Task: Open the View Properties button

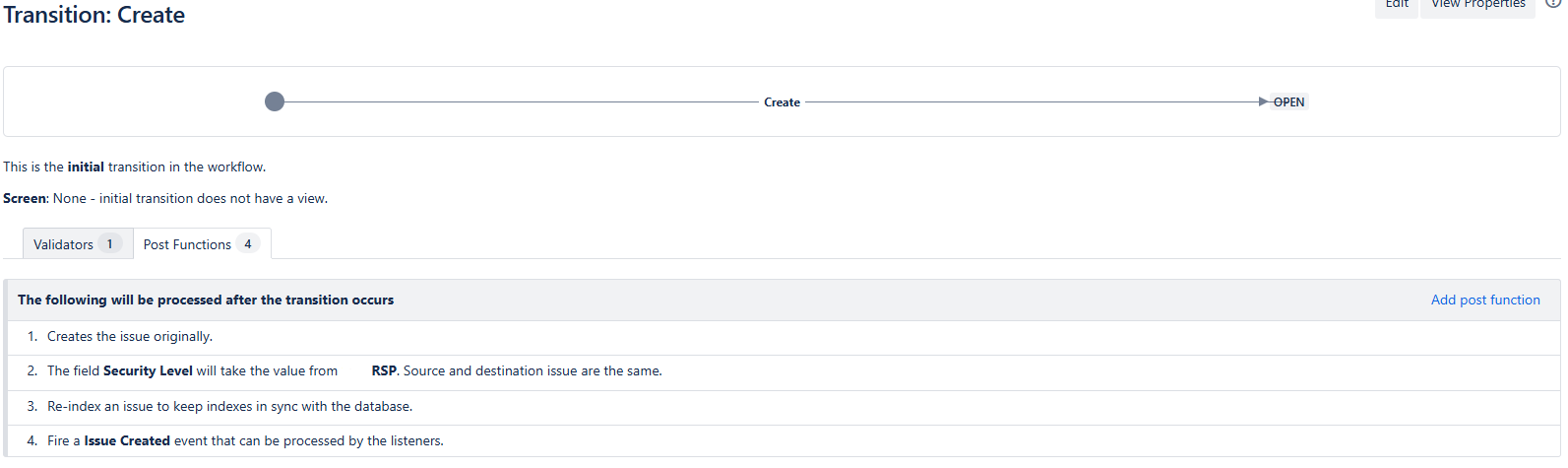Action: coord(1477,6)
